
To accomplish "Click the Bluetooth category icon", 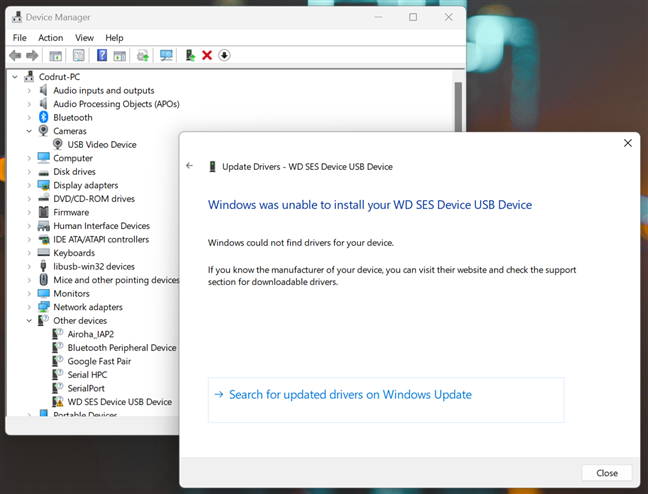I will (44, 117).
